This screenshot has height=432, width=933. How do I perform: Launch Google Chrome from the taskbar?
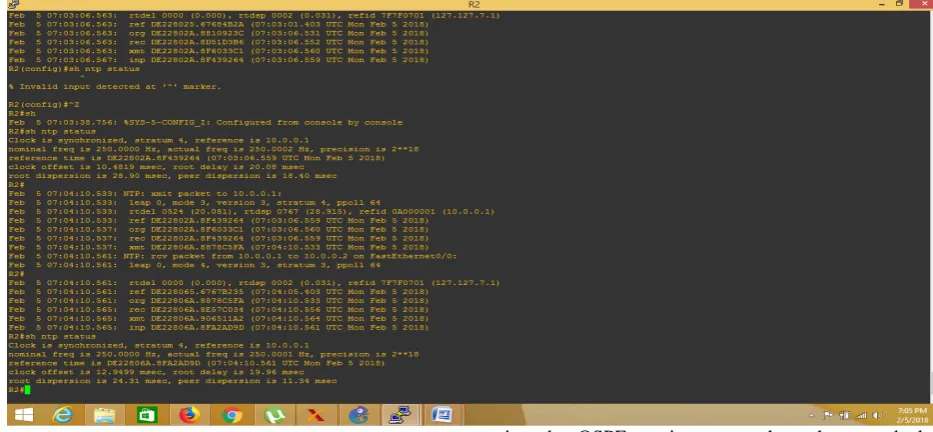pyautogui.click(x=231, y=415)
